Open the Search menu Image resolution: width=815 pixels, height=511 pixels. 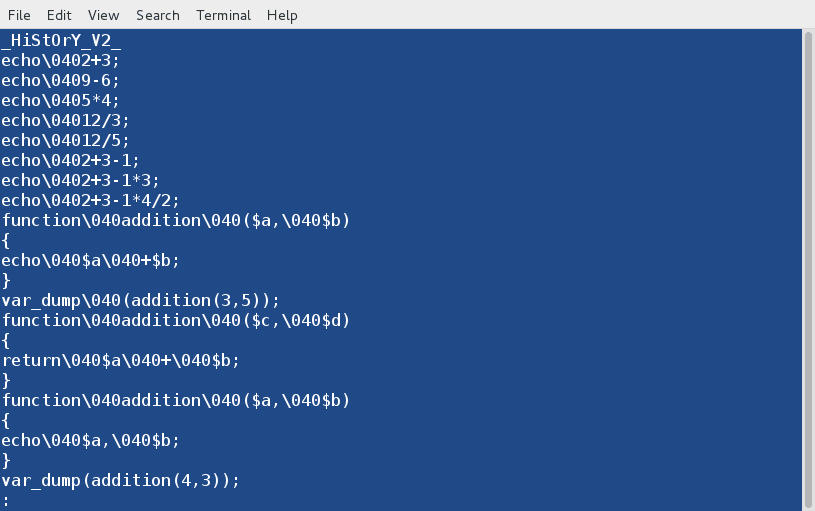(158, 15)
